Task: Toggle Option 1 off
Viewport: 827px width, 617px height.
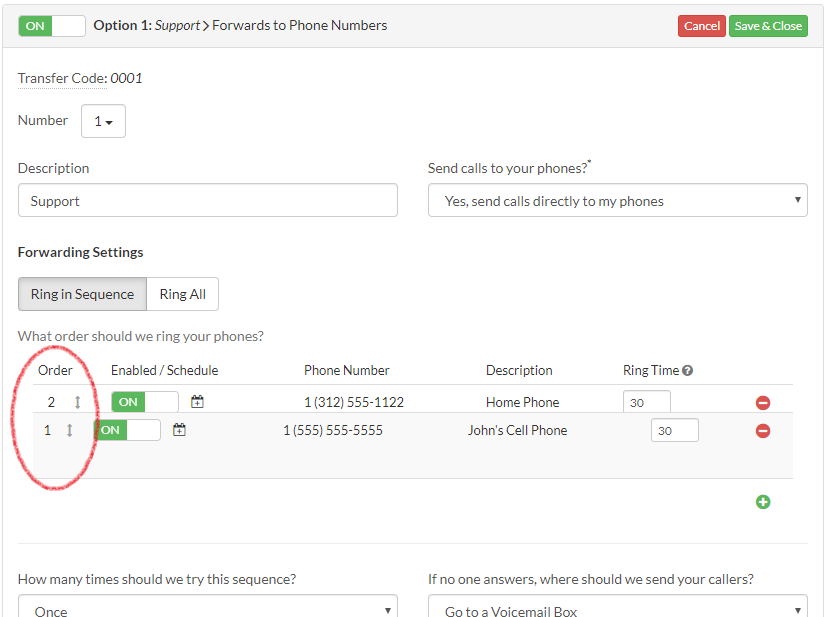Action: pyautogui.click(x=51, y=25)
